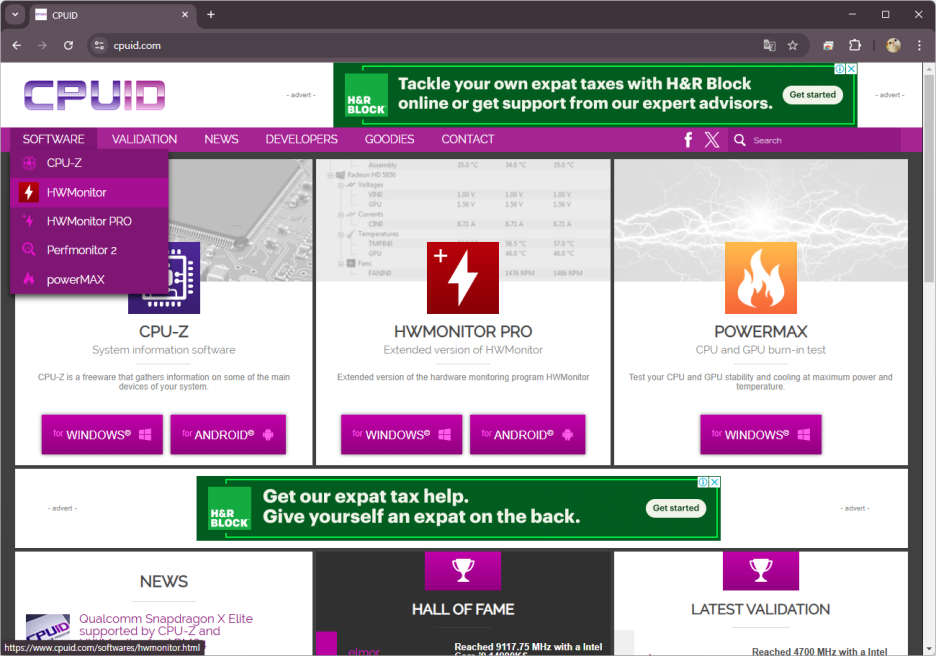Click the CPU-Z card heading

pyautogui.click(x=164, y=331)
